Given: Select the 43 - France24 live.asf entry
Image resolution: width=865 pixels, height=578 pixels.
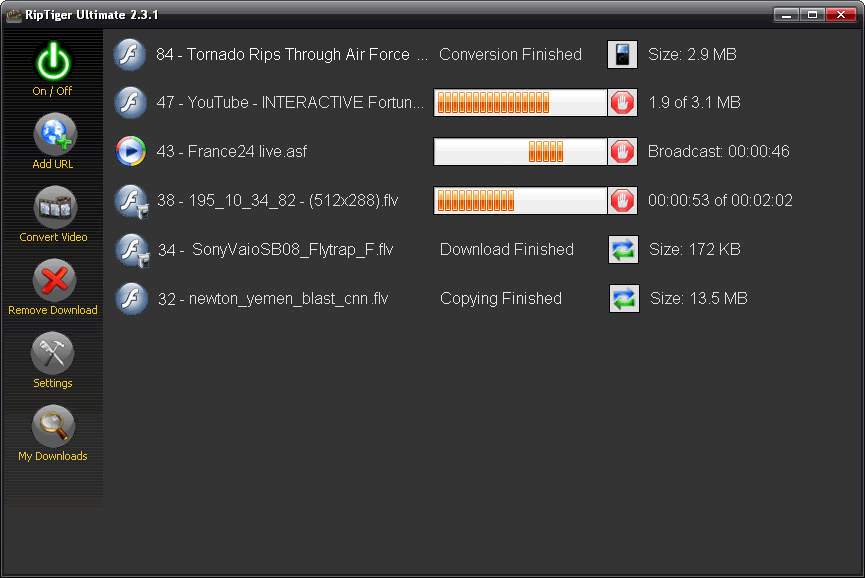Looking at the screenshot, I should tap(231, 152).
